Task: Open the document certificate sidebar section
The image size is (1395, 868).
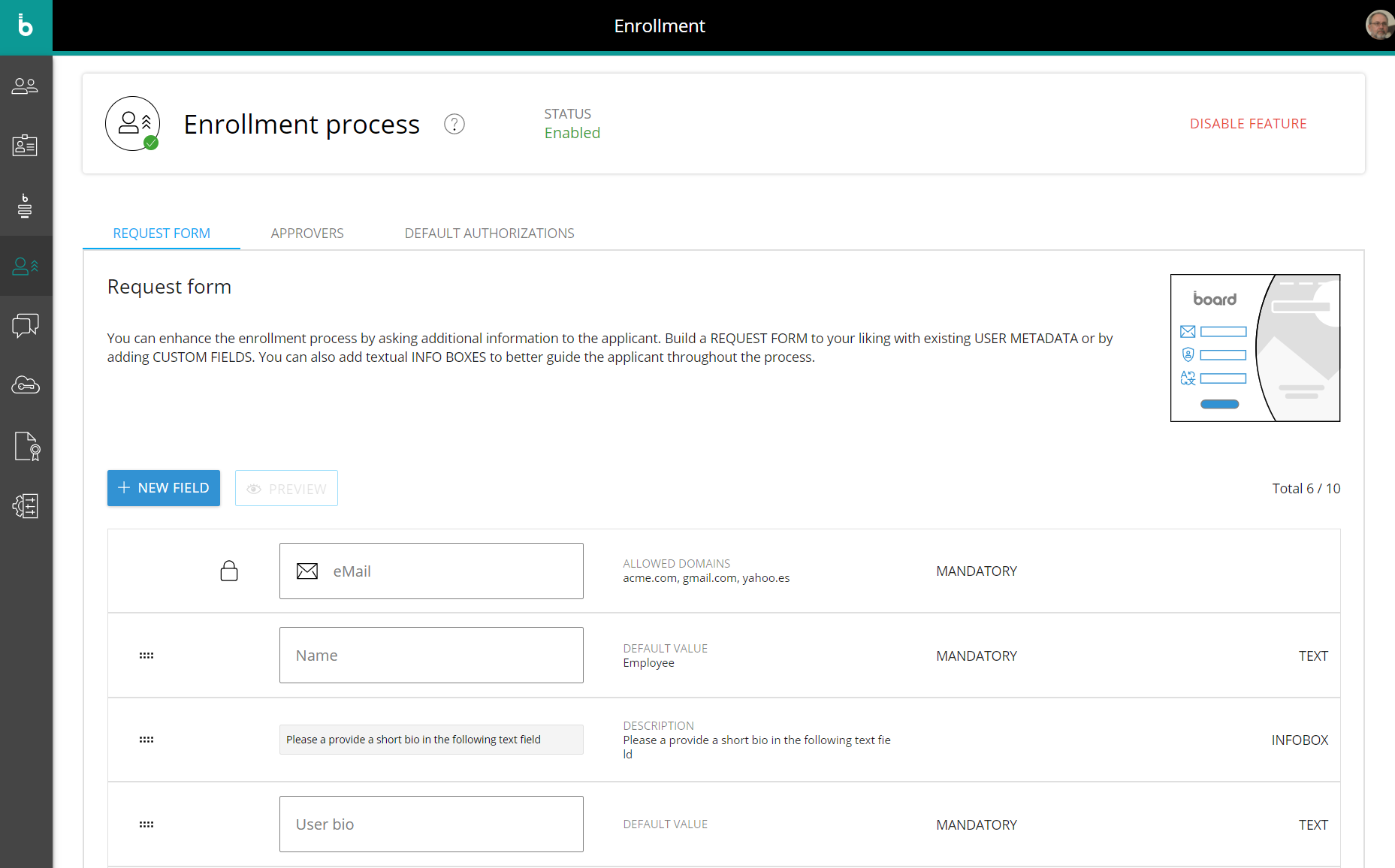Action: (26, 446)
